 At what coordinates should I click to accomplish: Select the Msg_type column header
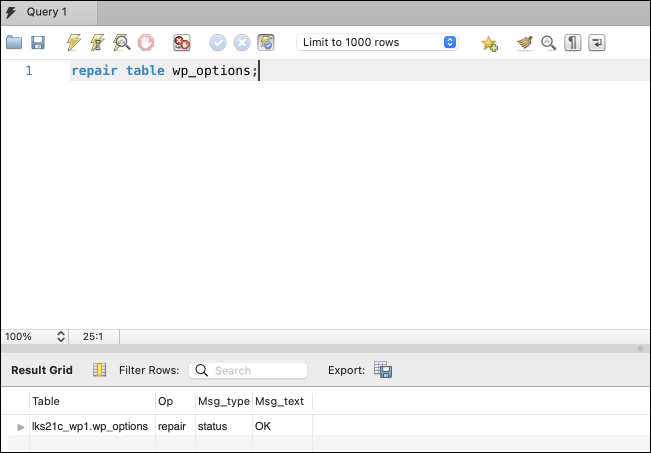click(x=224, y=401)
